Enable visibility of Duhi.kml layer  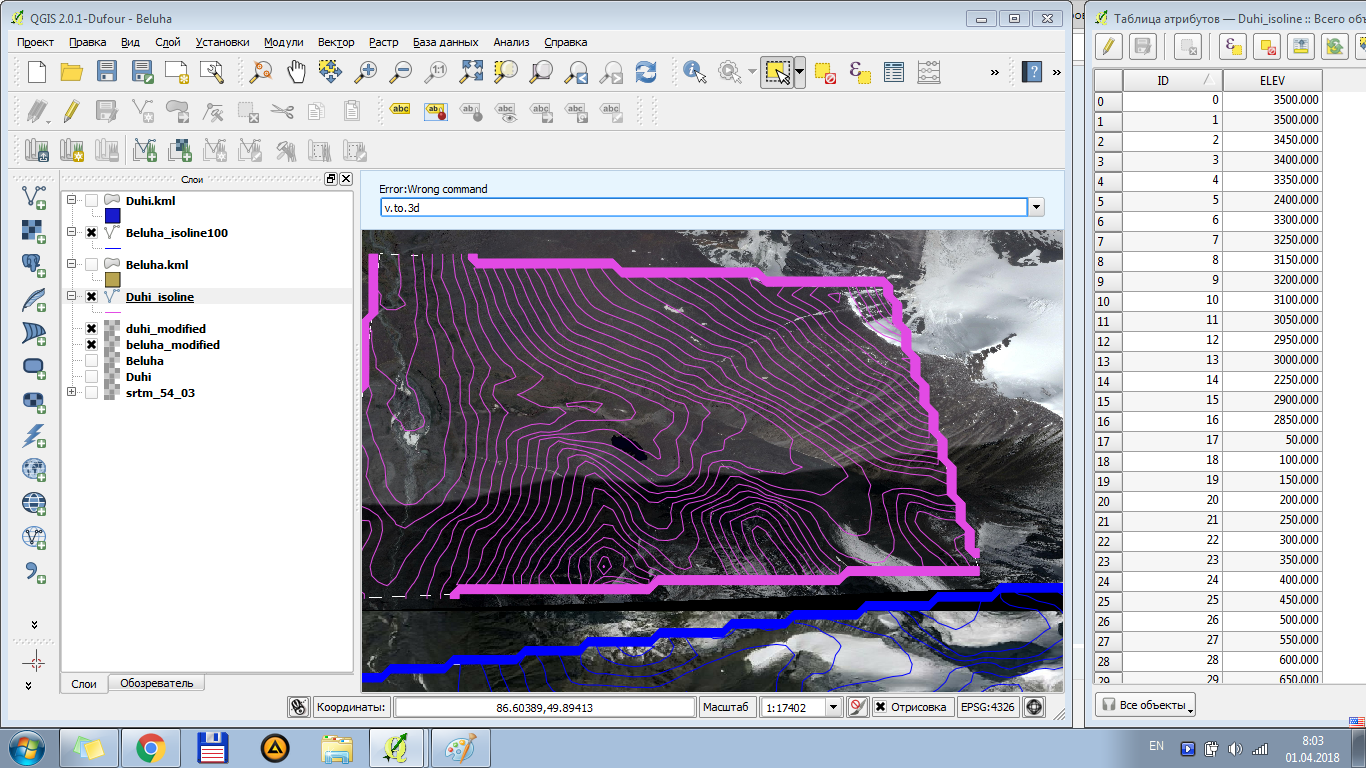pyautogui.click(x=92, y=201)
